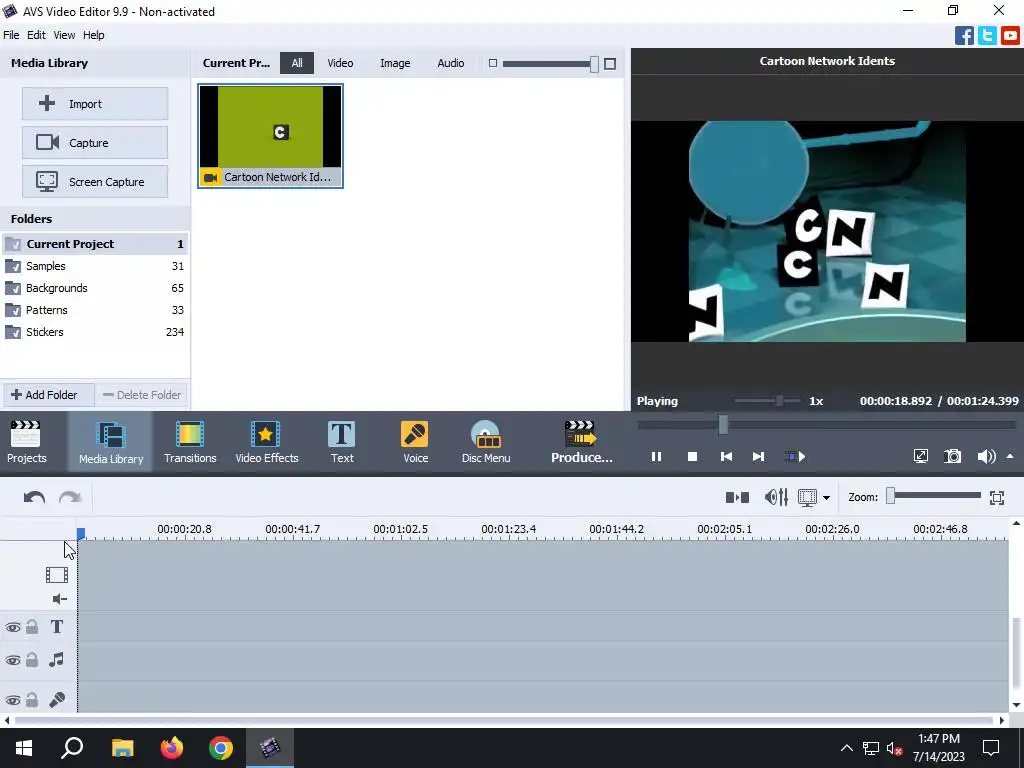The image size is (1024, 768).
Task: Toggle visibility of the voice track
Action: [12, 700]
